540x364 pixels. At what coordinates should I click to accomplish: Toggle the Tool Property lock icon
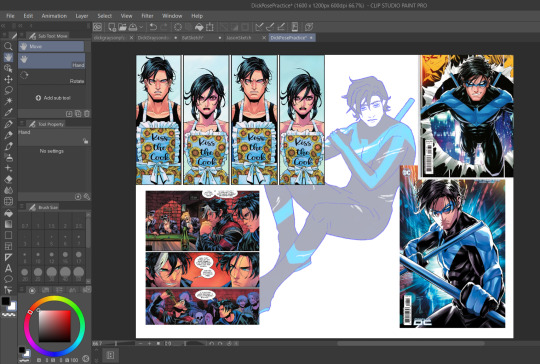(x=85, y=141)
